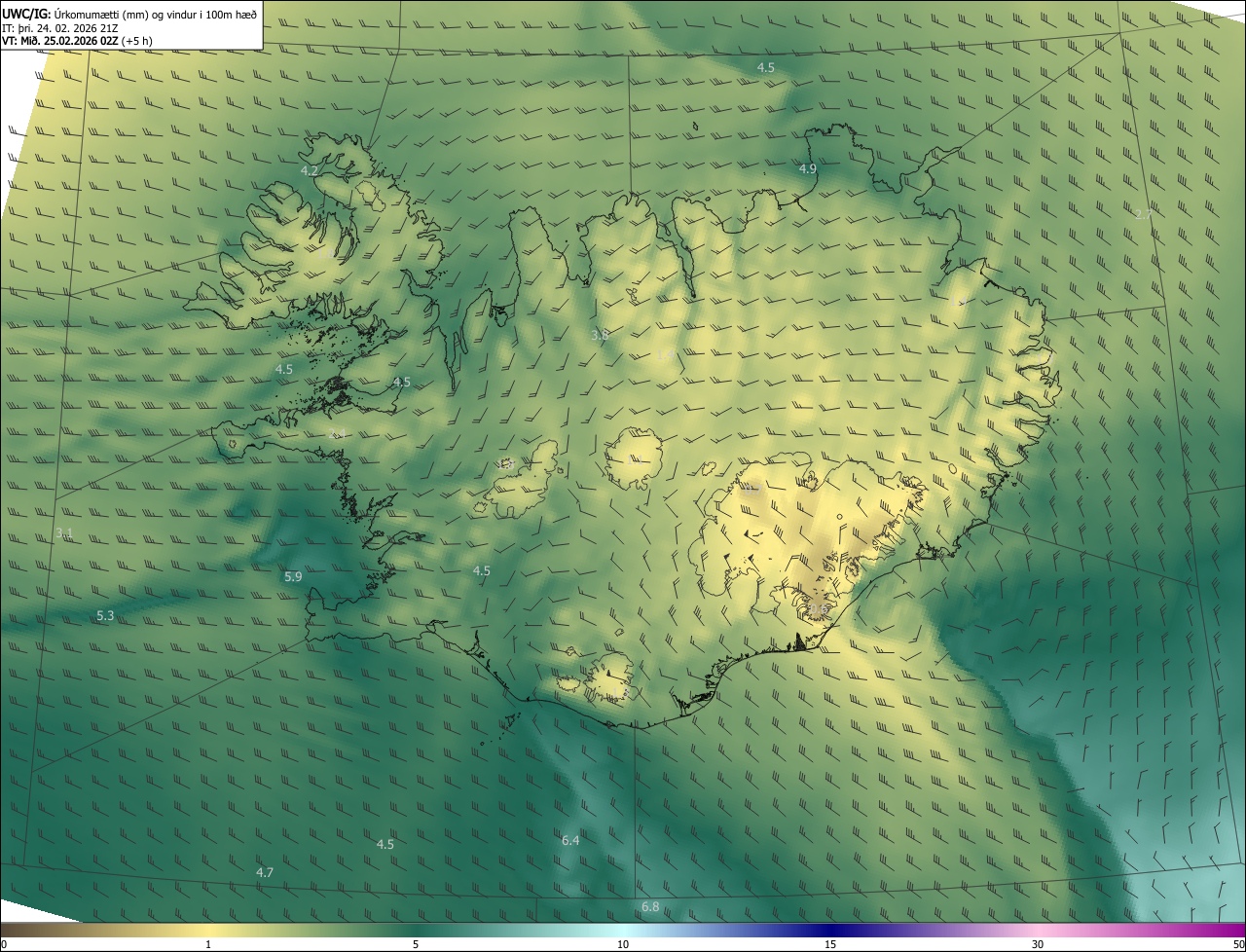Click the 4.2 value over the Westfjords
The width and height of the screenshot is (1246, 952).
309,170
